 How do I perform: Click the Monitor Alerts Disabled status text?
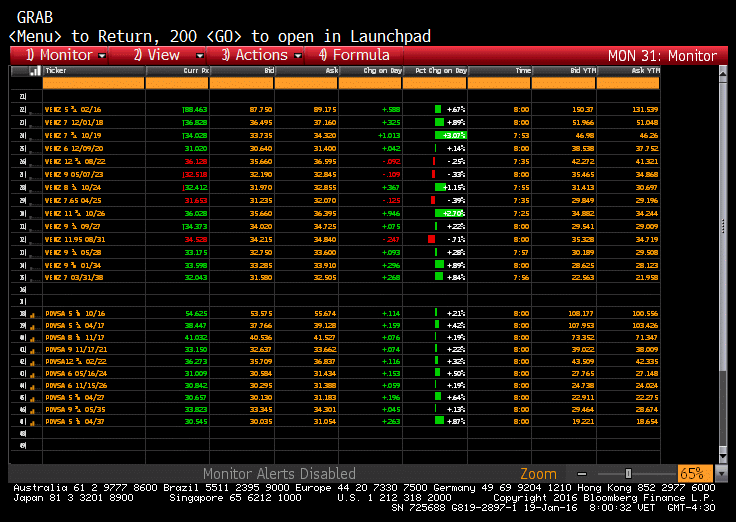(x=279, y=474)
